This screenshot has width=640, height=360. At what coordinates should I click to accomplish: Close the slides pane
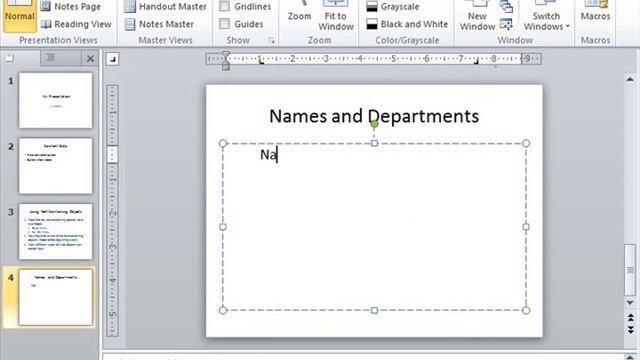click(x=90, y=59)
